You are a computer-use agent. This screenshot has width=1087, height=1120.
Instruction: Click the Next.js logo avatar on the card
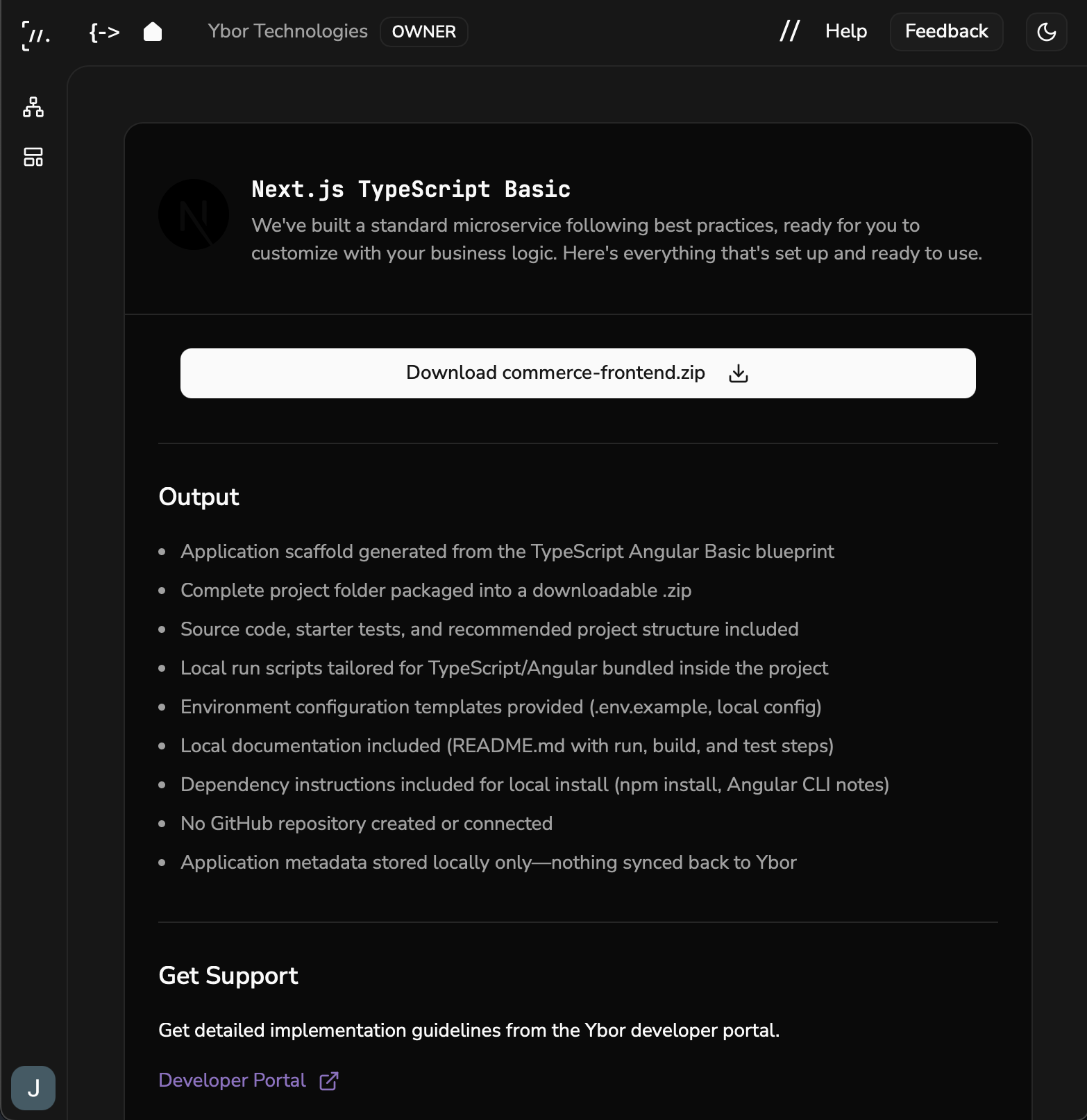pyautogui.click(x=194, y=214)
